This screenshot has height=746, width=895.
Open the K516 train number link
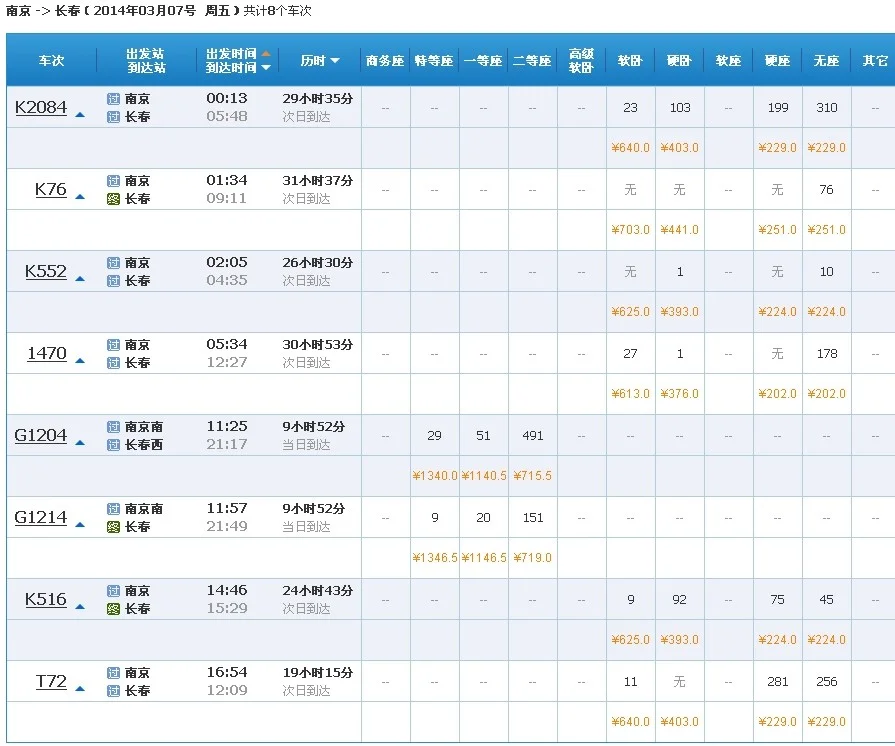(46, 599)
